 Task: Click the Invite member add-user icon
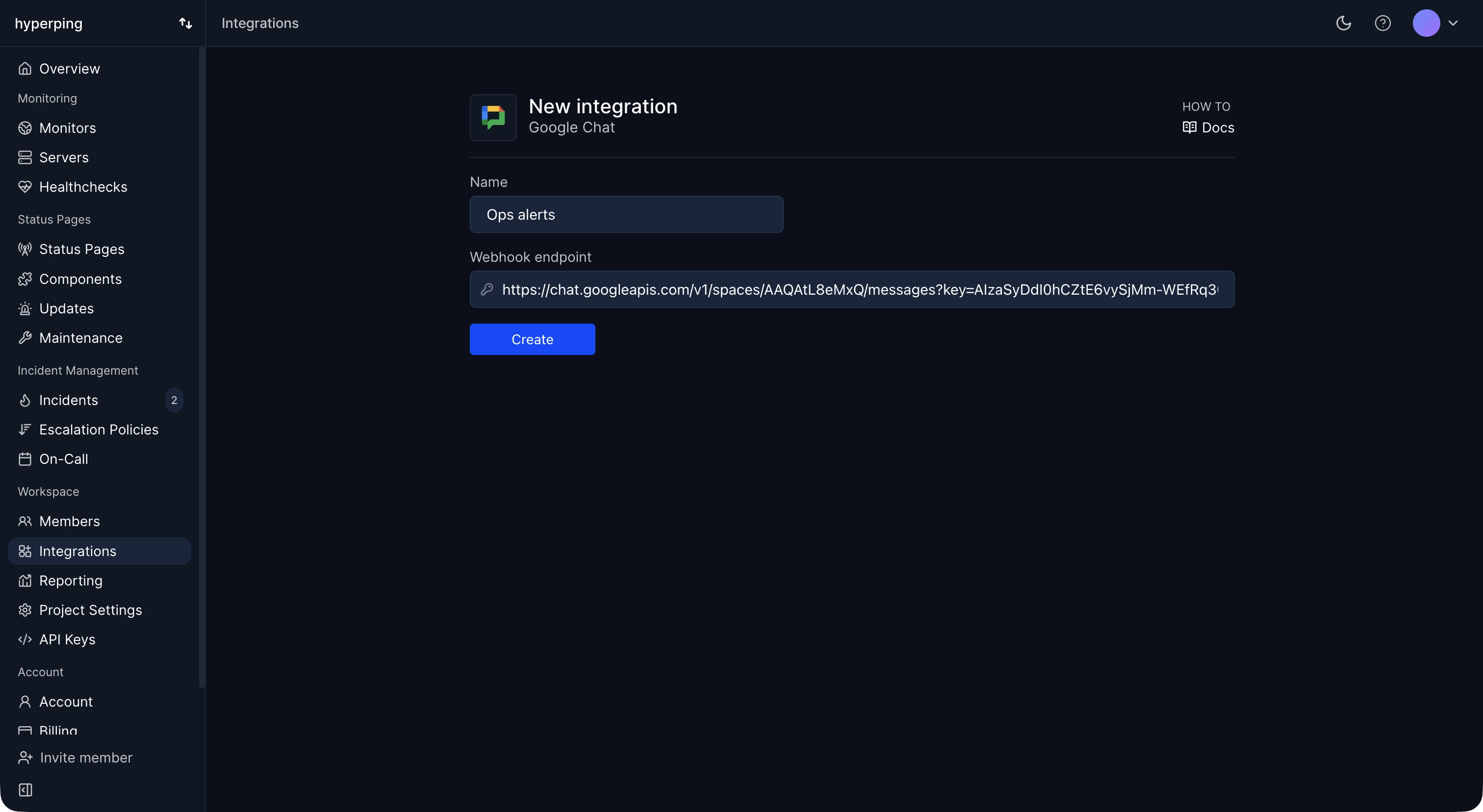coord(25,758)
